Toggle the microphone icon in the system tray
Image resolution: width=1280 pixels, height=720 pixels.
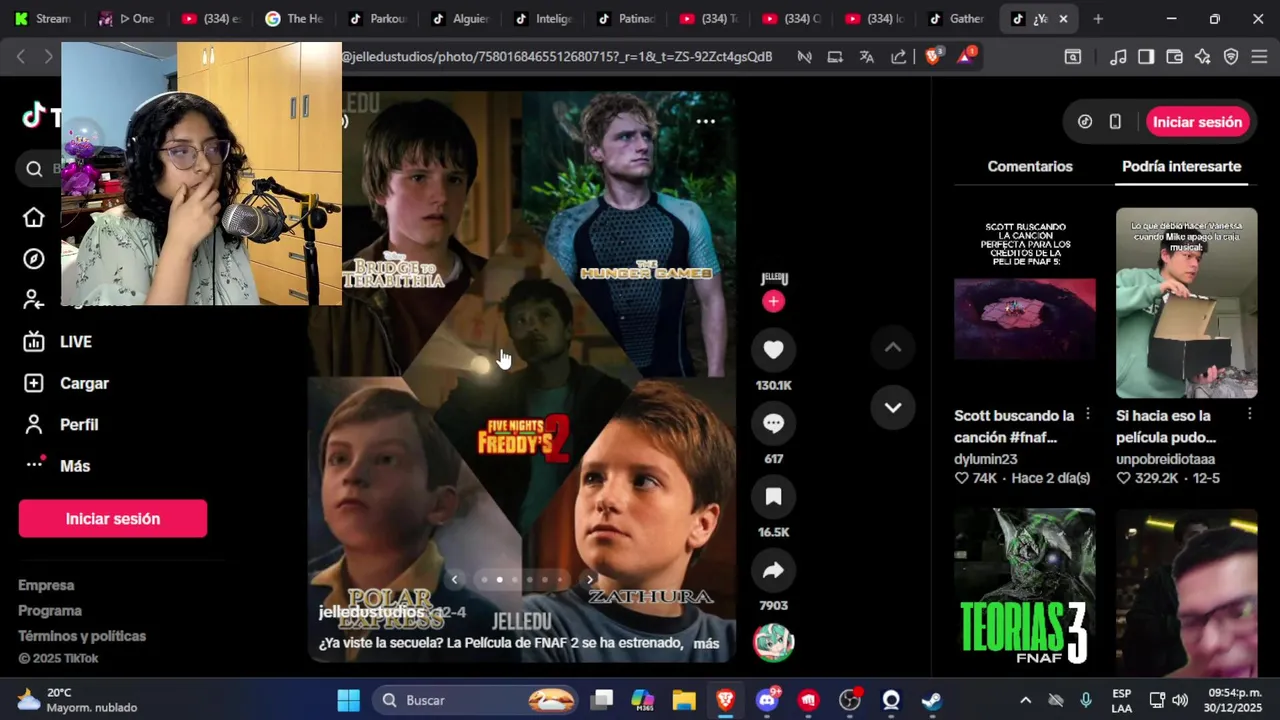tap(1086, 700)
